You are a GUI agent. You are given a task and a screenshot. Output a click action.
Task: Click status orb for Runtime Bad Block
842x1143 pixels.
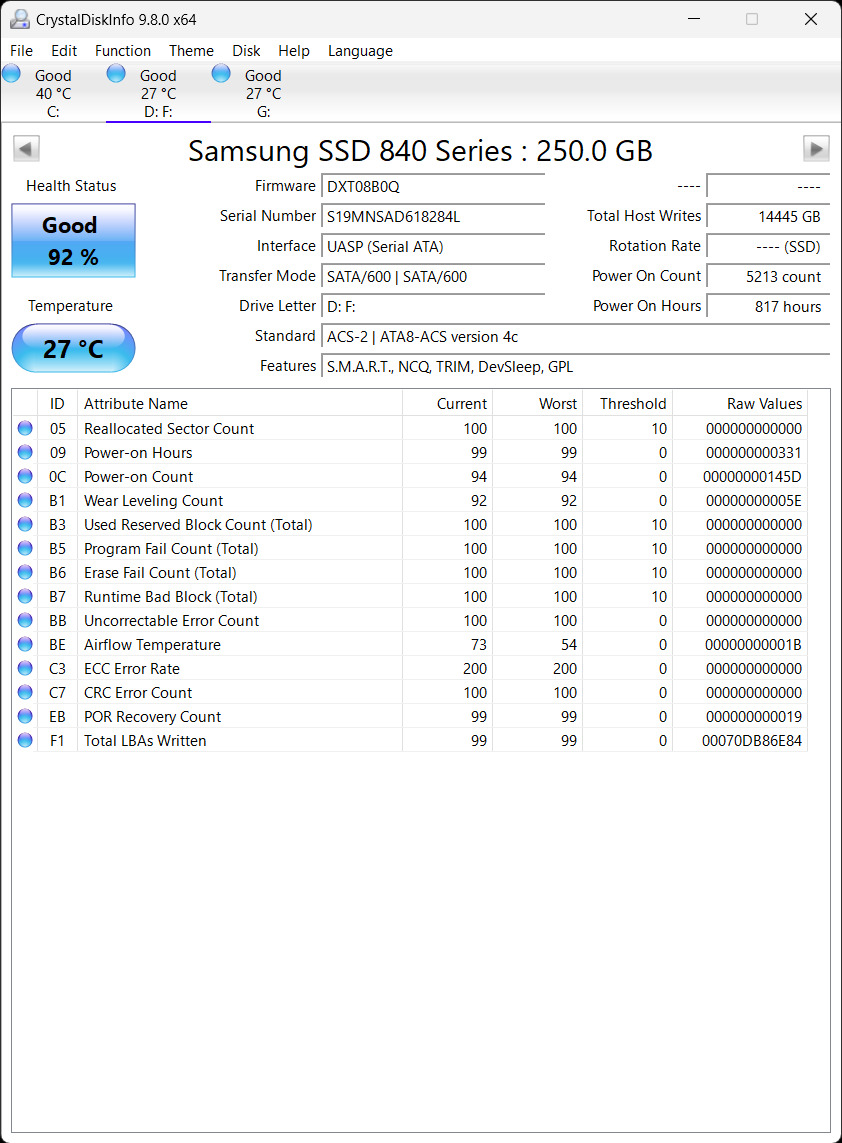click(25, 596)
